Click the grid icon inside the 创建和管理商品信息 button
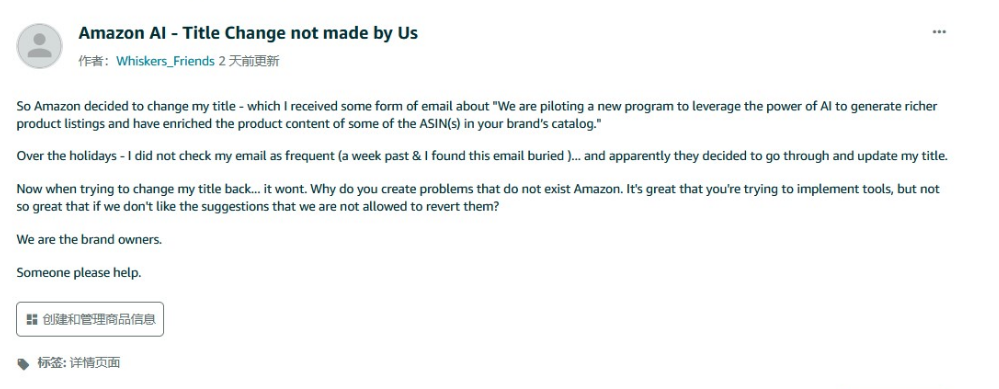This screenshot has width=999, height=389. coord(32,319)
